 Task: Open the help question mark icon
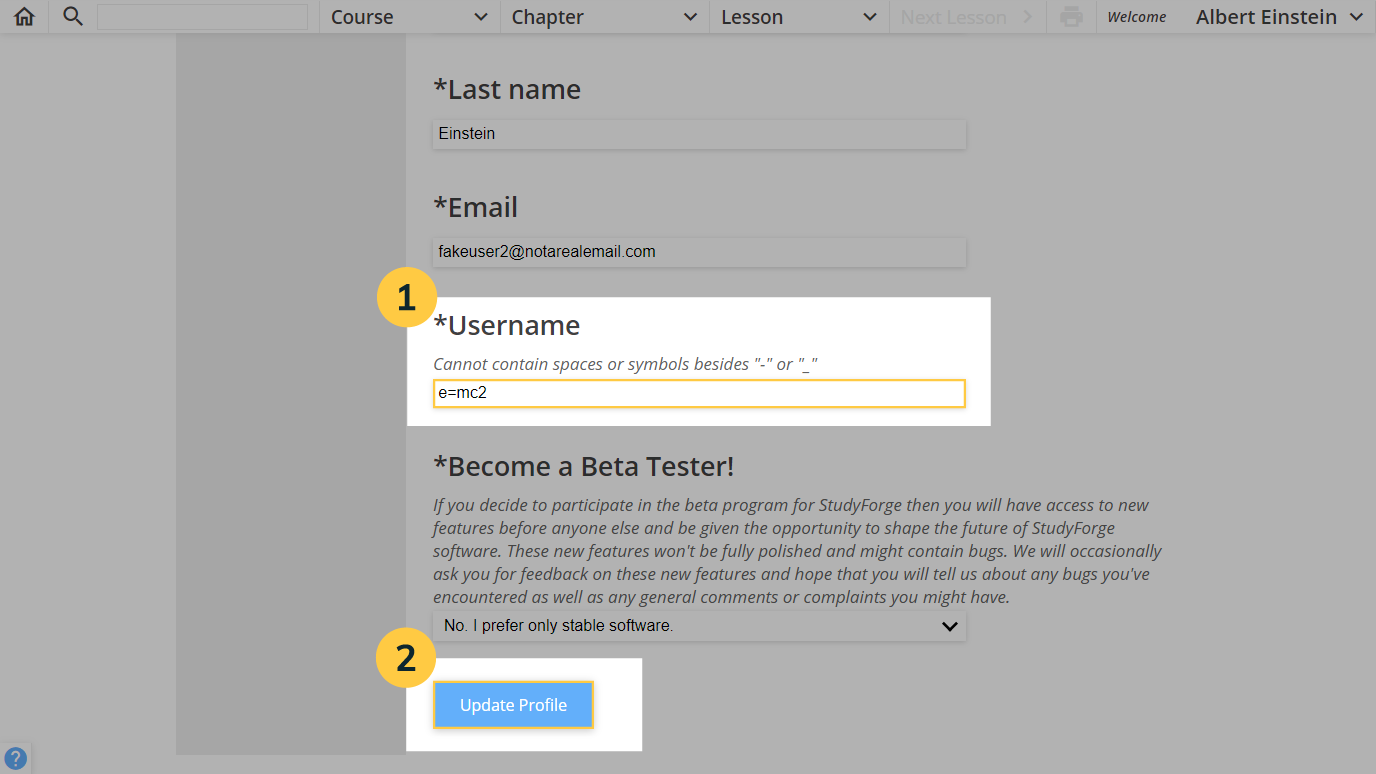point(16,757)
